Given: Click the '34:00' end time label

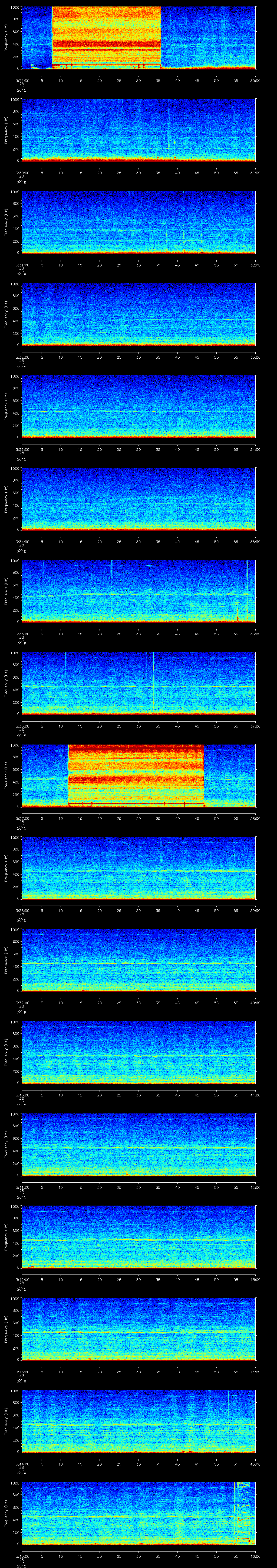Looking at the screenshot, I should coord(255,449).
